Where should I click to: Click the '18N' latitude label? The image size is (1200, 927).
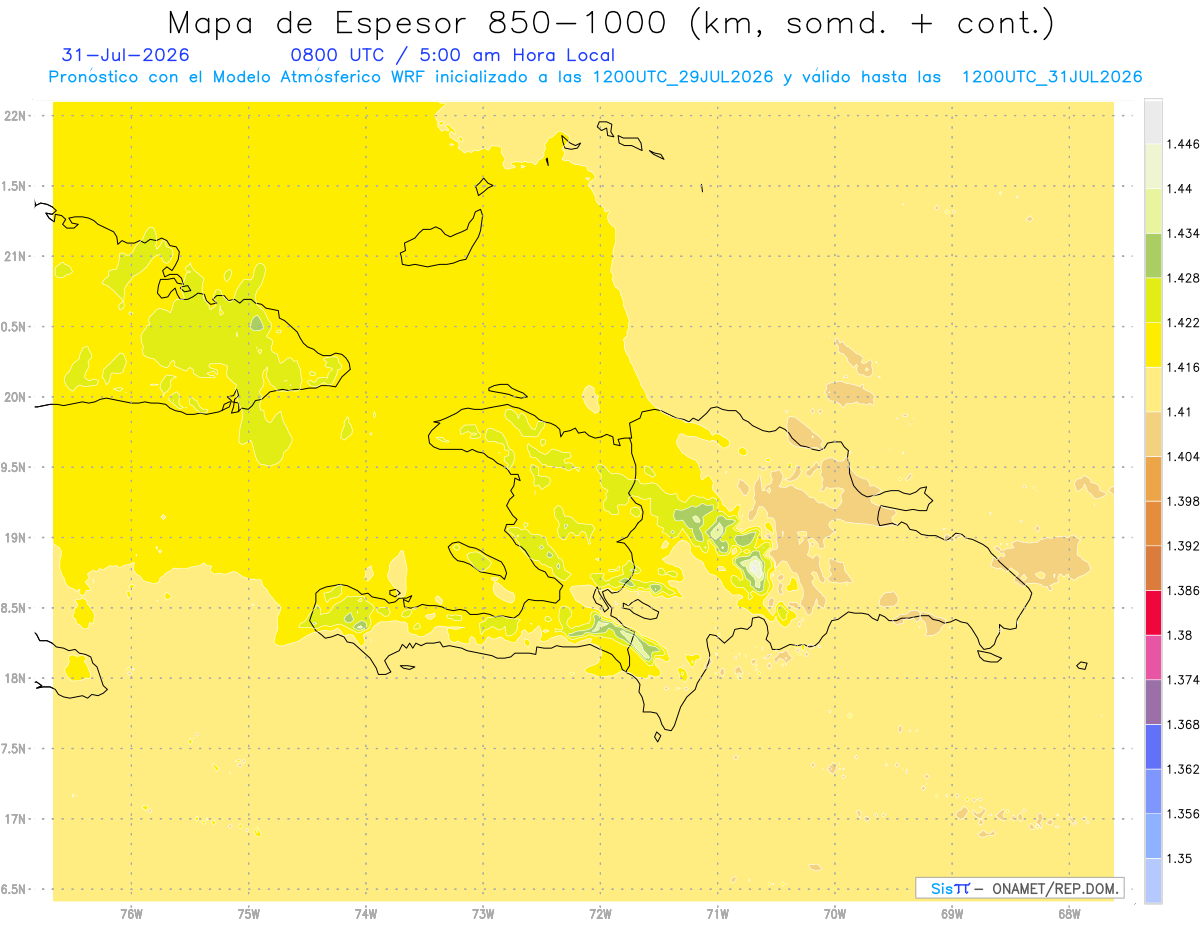[16, 678]
